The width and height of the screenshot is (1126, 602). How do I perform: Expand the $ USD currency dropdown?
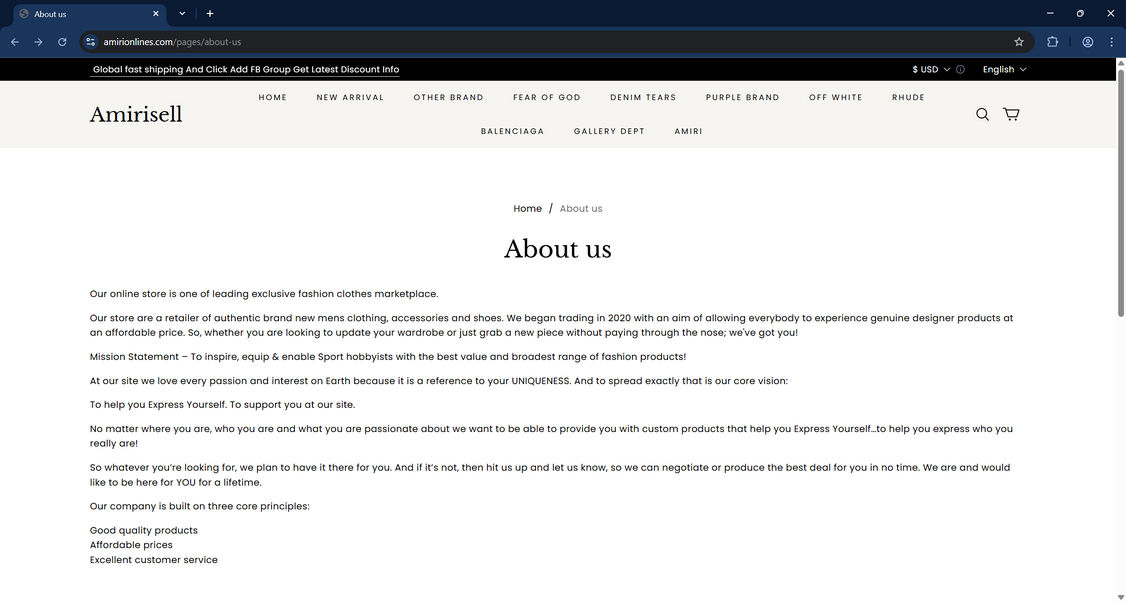[x=931, y=70]
